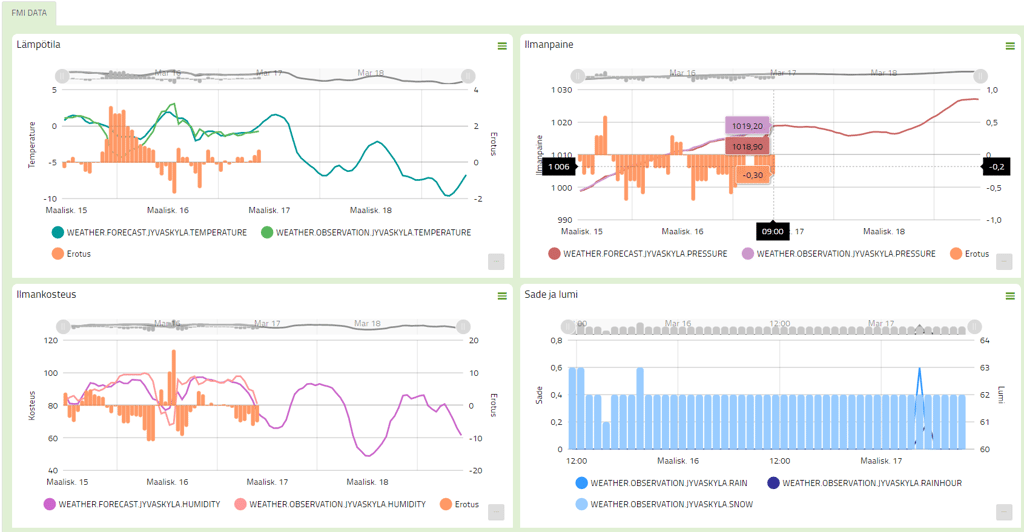Click Maalisk. 16 label on Sade ja lumi axis
This screenshot has height=532, width=1024.
pos(677,461)
